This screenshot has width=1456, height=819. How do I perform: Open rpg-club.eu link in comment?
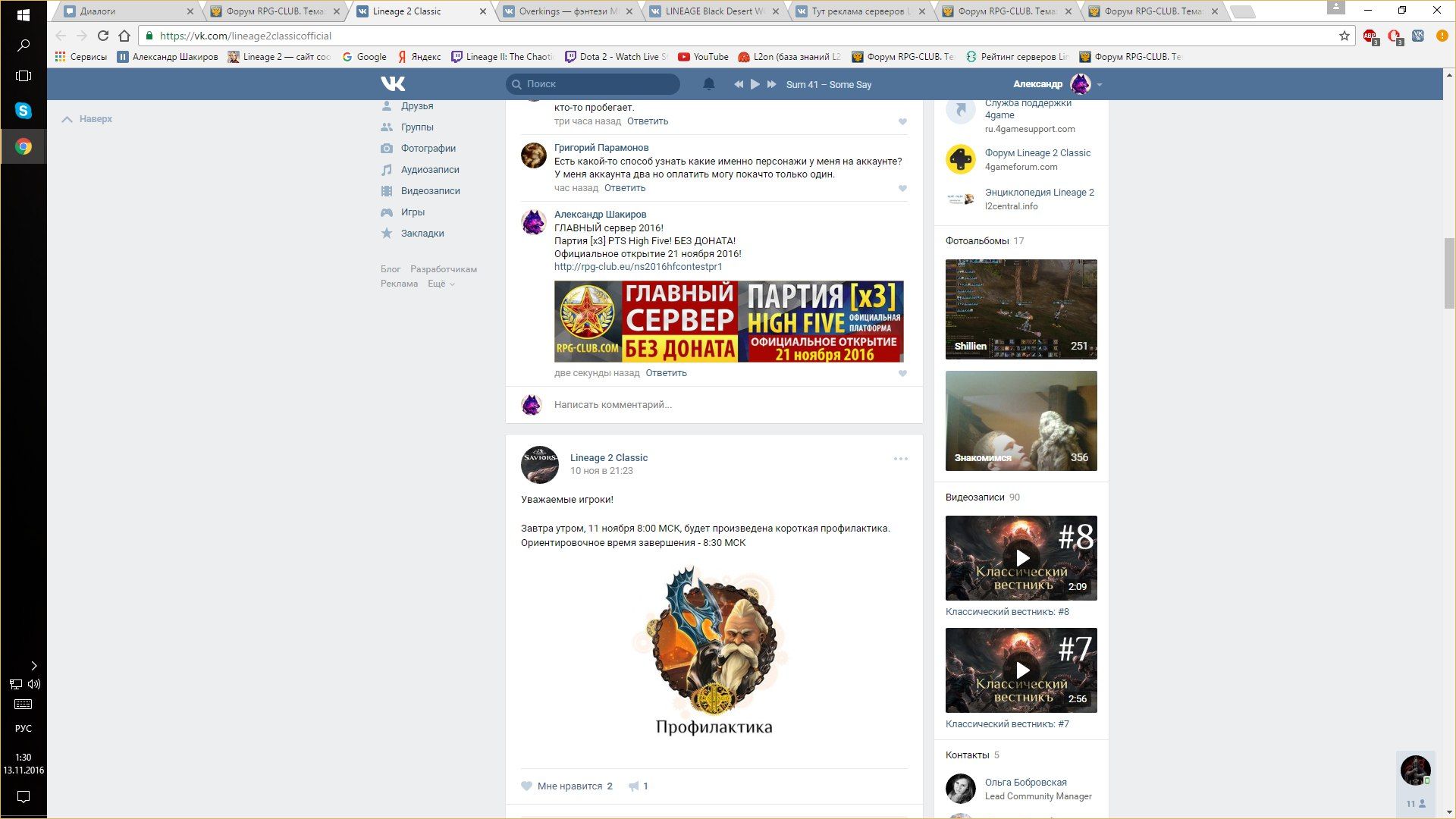pyautogui.click(x=638, y=267)
